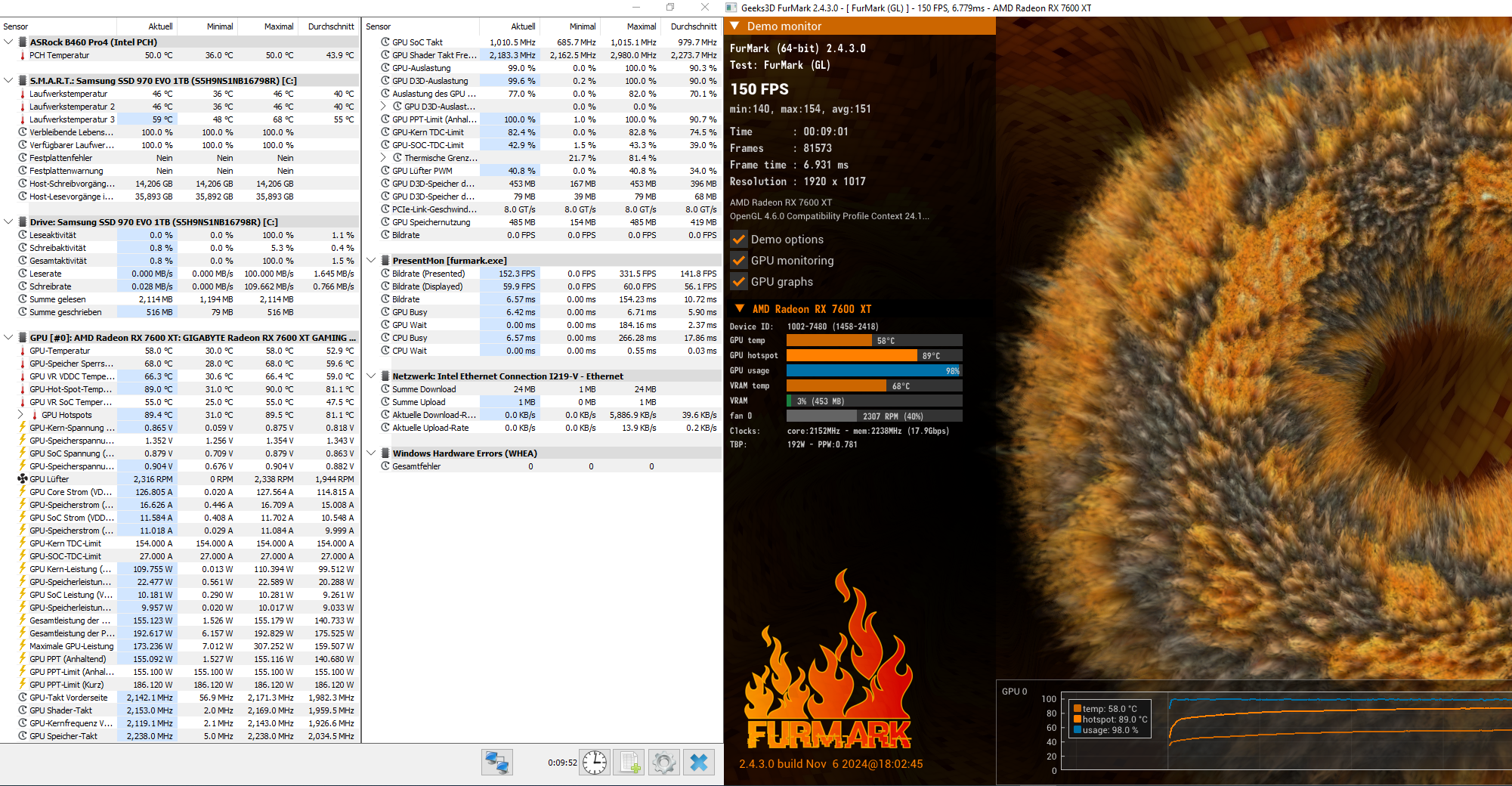Toggle the Demo options checkbox in FurMark

pos(739,240)
